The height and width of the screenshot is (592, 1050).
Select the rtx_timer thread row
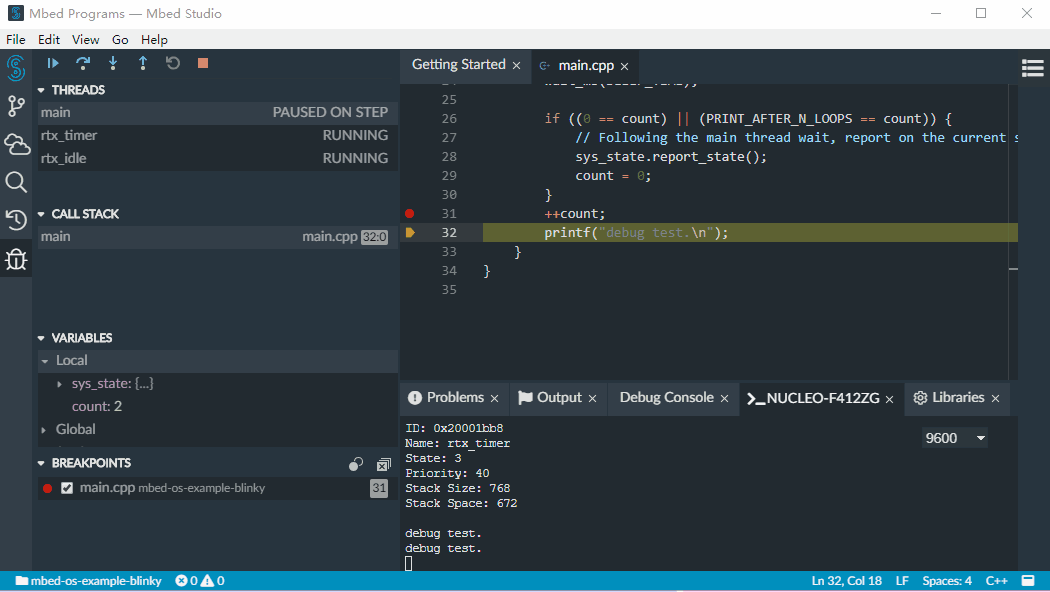coord(218,135)
